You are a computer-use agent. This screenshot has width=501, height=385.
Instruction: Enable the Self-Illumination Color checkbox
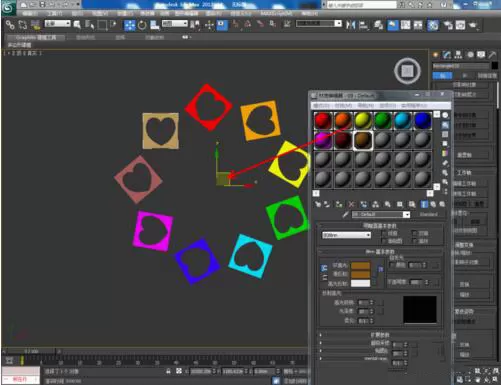coord(392,265)
